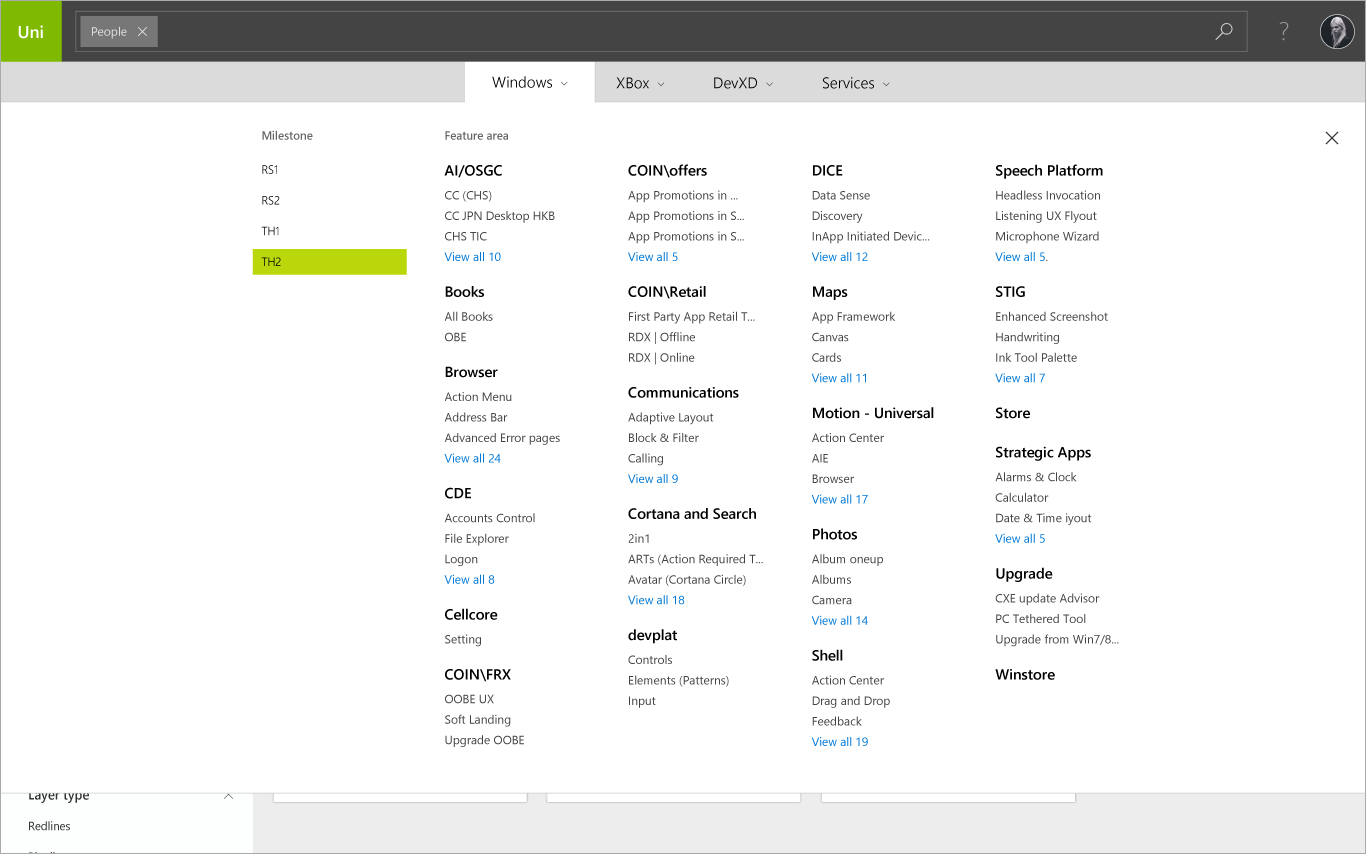This screenshot has height=854, width=1366.
Task: Click View all 18 under Cortana and Search
Action: (657, 600)
